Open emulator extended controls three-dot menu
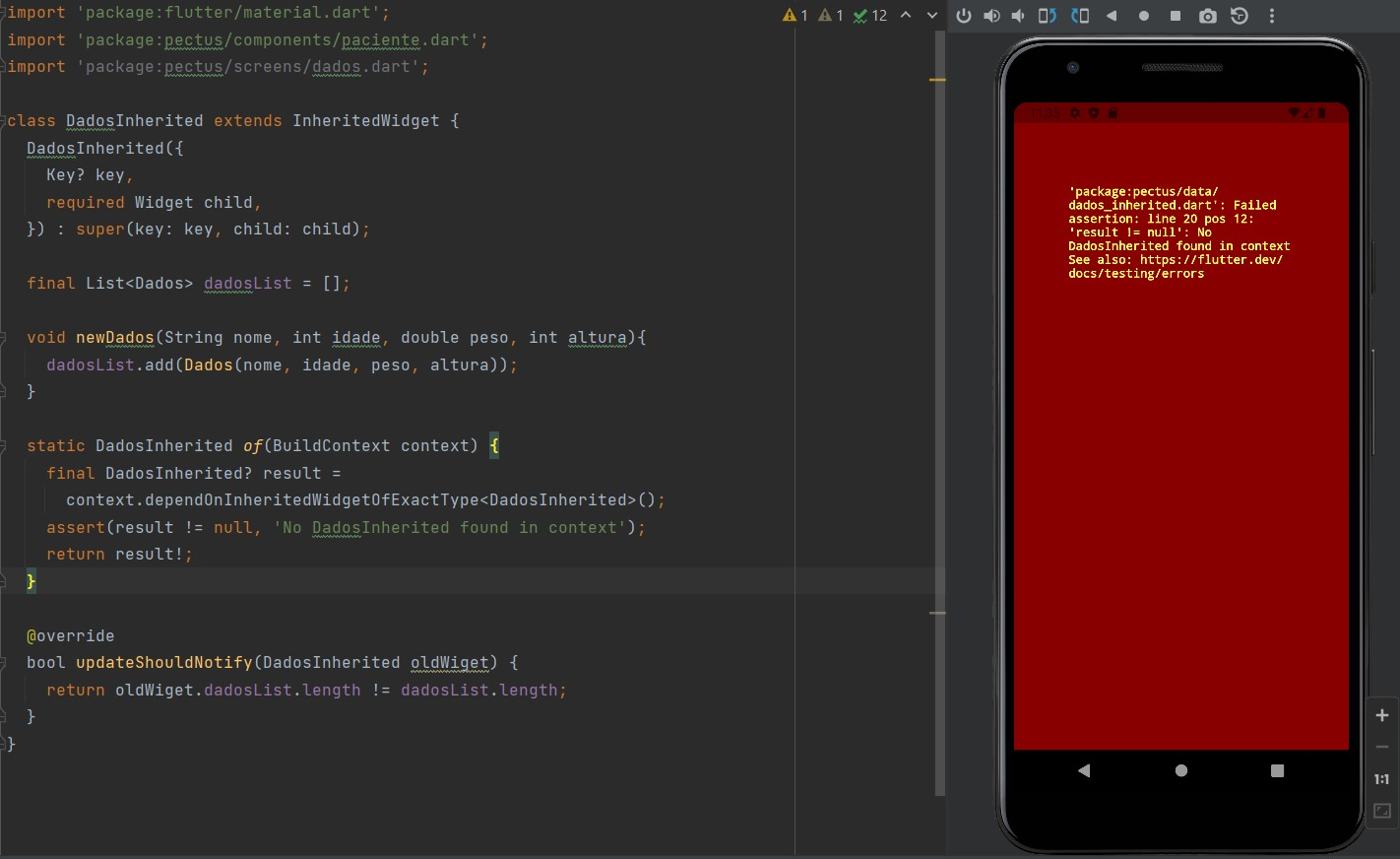 (1272, 16)
